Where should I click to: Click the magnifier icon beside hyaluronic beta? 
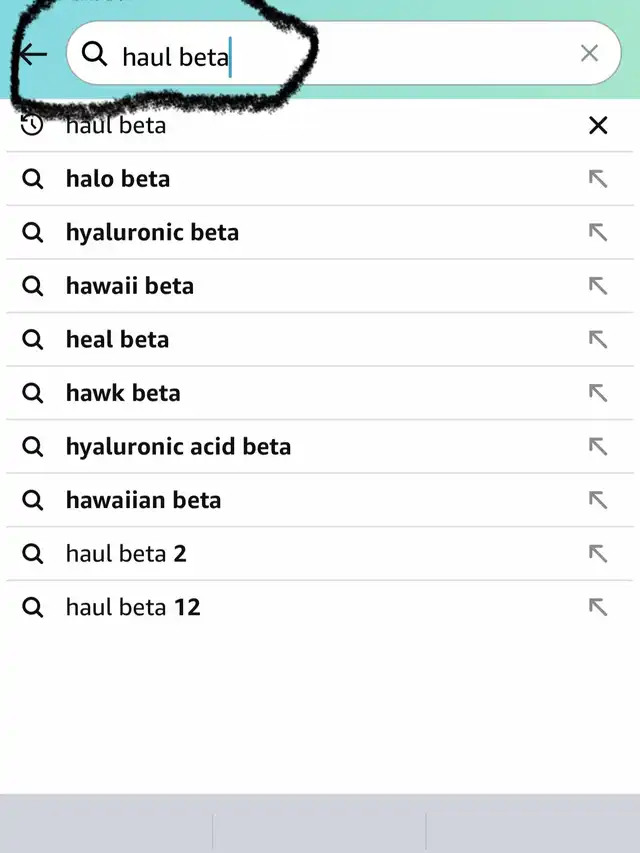click(x=33, y=232)
